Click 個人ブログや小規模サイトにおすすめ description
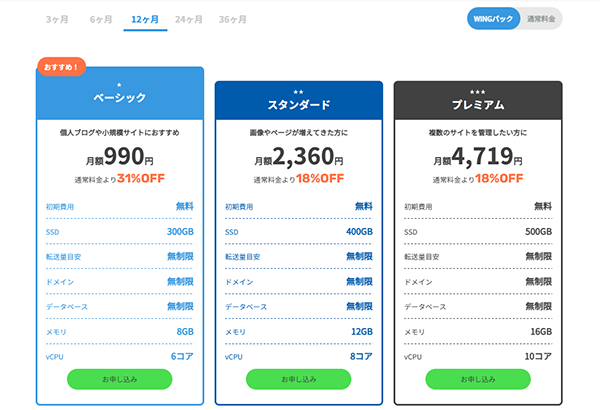The image size is (600, 410). (x=120, y=133)
